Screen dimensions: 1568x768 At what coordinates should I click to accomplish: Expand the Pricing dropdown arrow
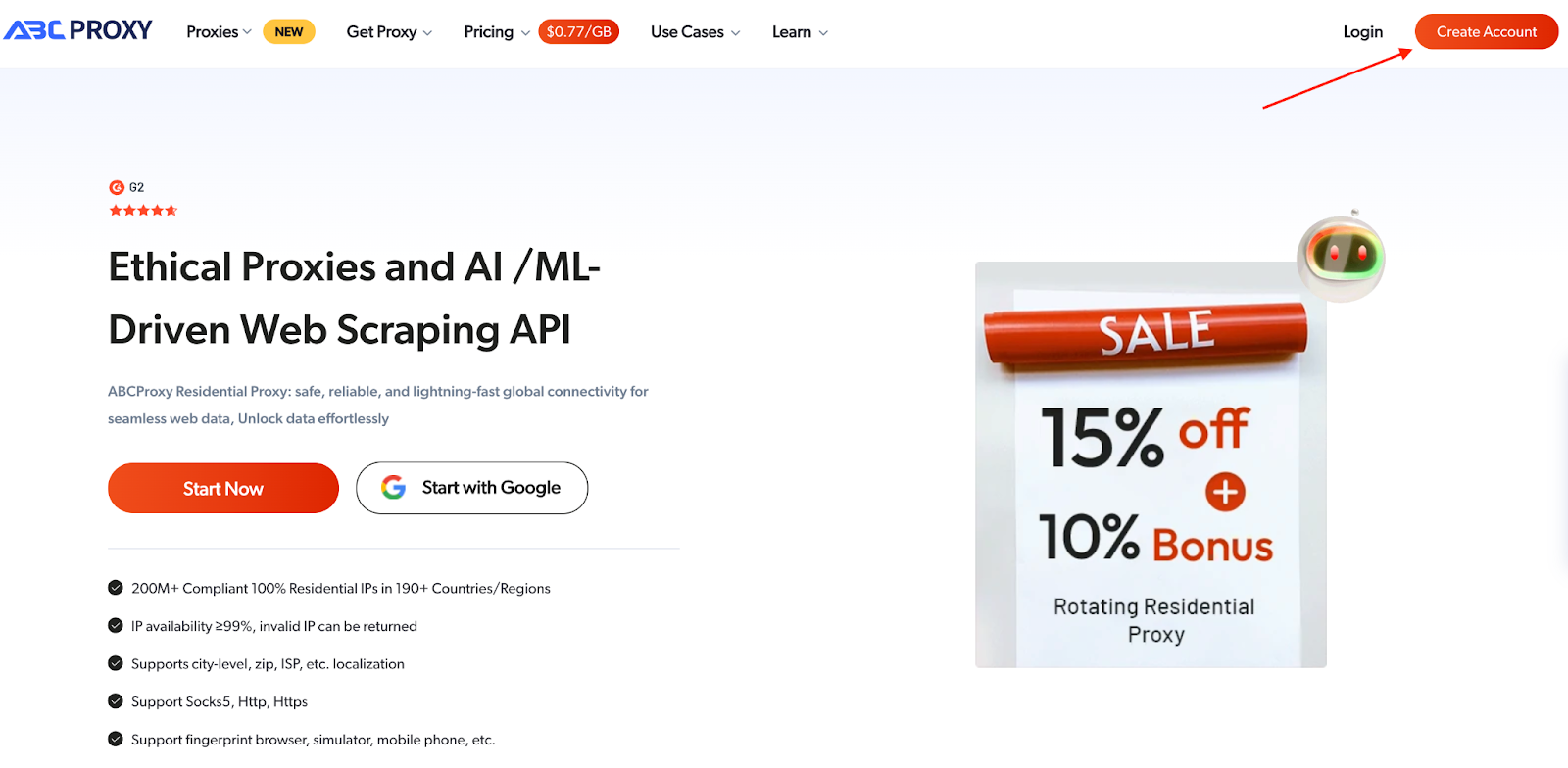(525, 33)
